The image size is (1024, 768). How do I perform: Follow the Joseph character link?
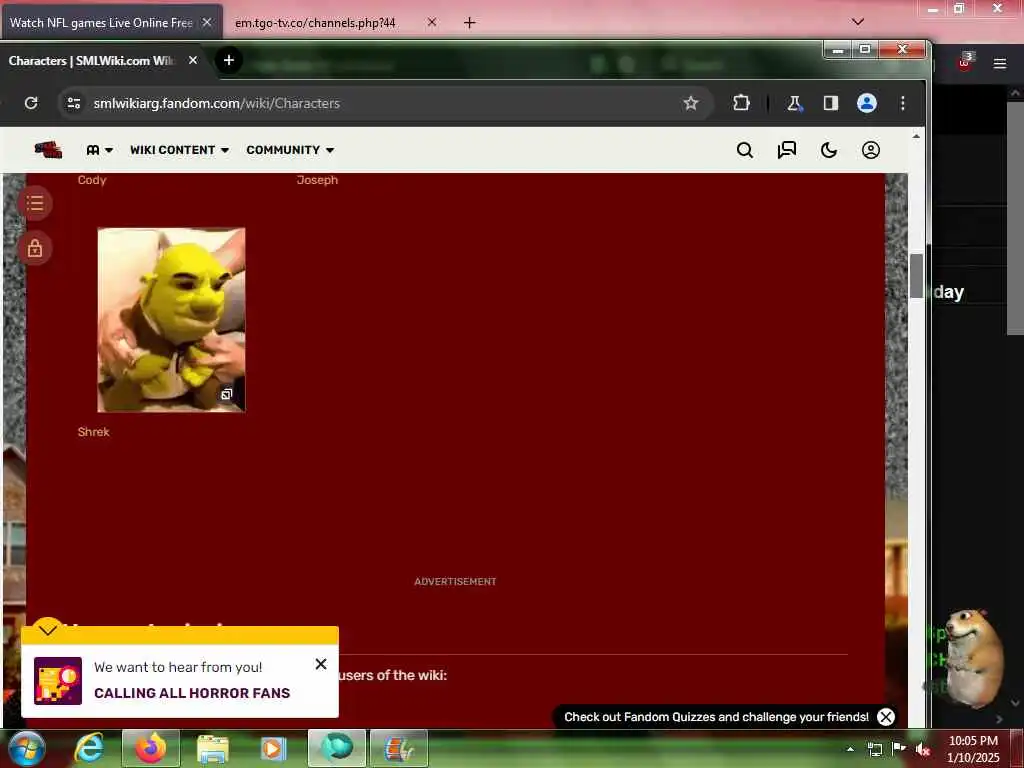pyautogui.click(x=317, y=180)
